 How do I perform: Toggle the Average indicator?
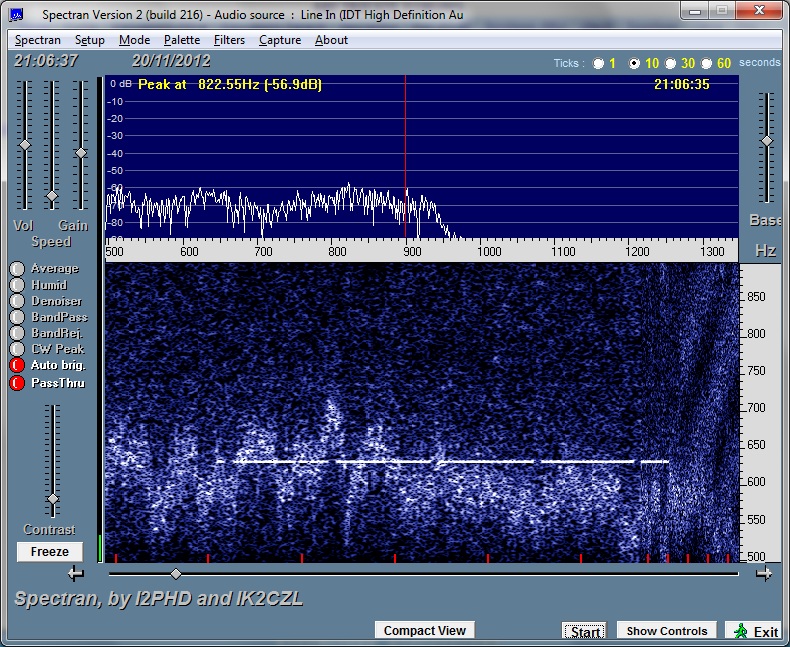coord(17,269)
